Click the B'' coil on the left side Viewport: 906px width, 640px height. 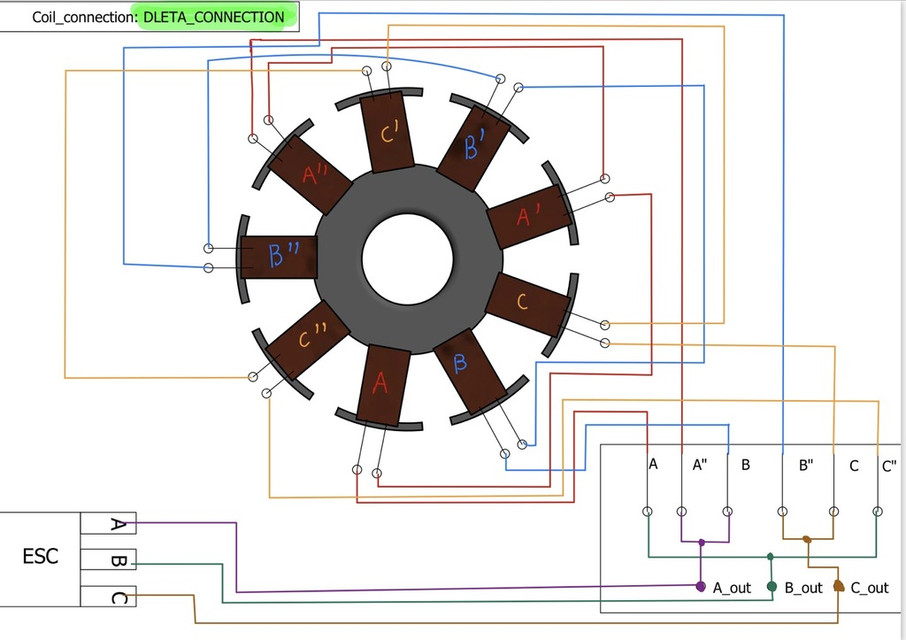tap(283, 253)
